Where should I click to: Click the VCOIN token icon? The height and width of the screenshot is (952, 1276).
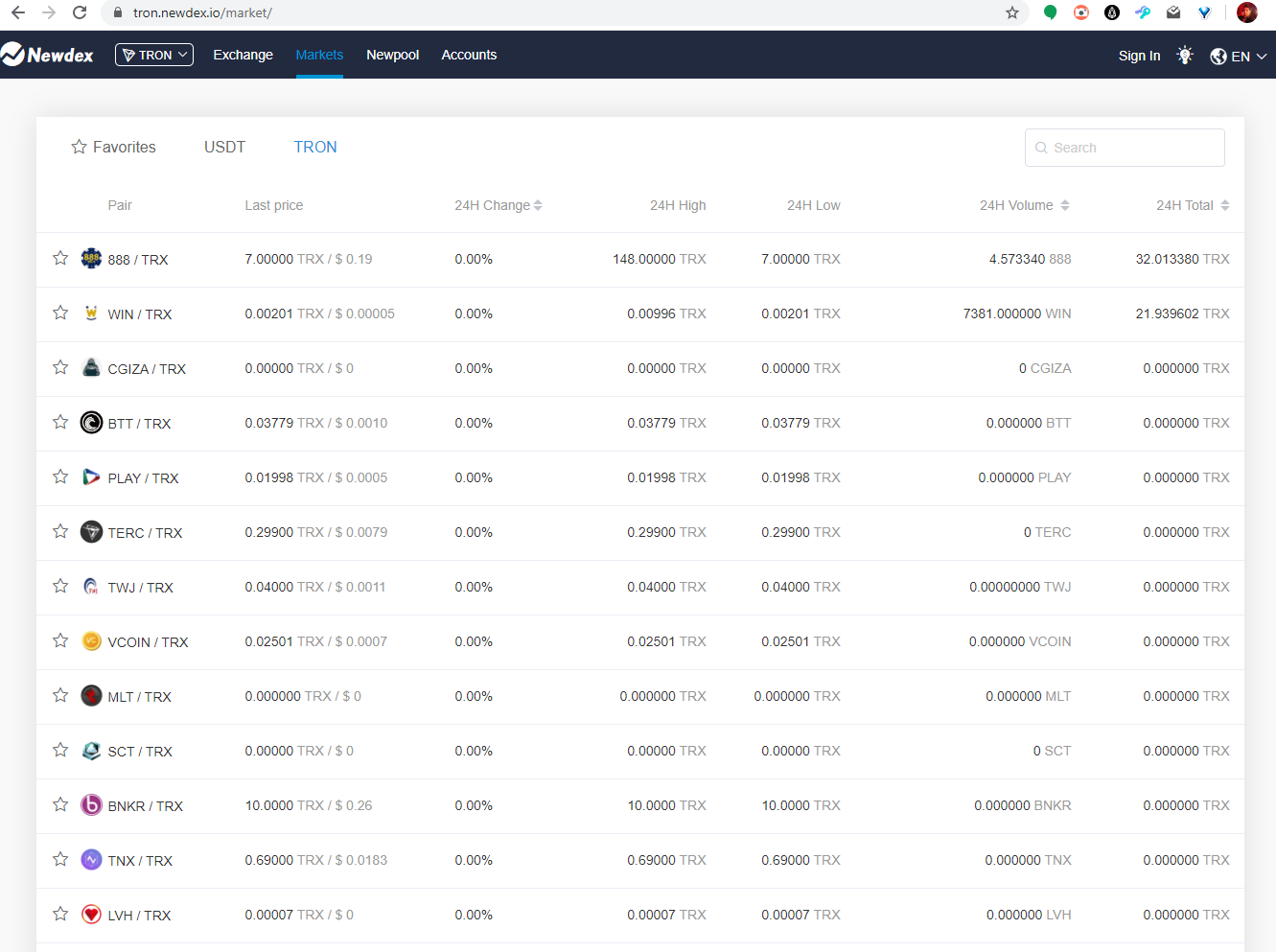(91, 641)
